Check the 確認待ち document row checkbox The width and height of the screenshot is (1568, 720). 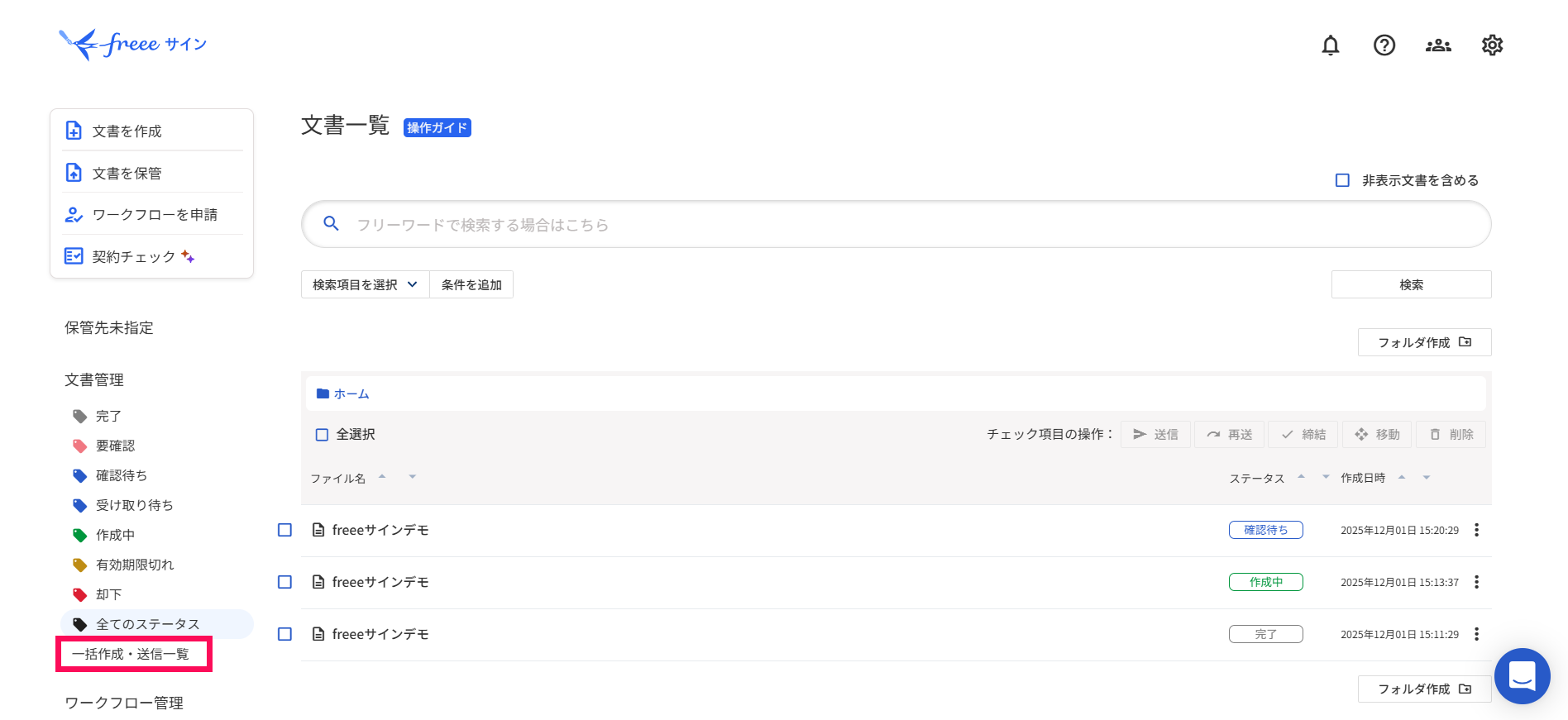284,531
